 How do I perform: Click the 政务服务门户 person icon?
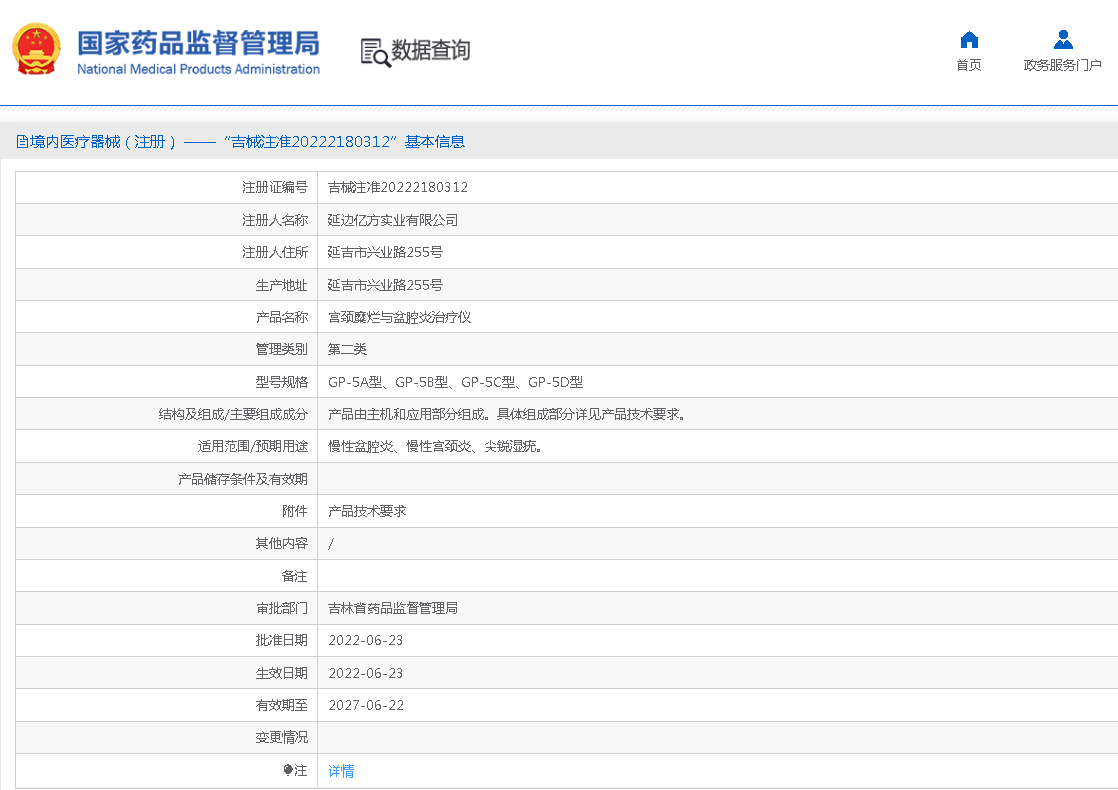point(1062,40)
